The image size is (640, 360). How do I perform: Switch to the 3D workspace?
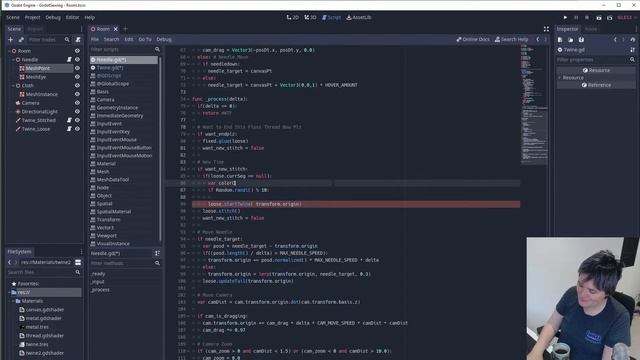310,18
